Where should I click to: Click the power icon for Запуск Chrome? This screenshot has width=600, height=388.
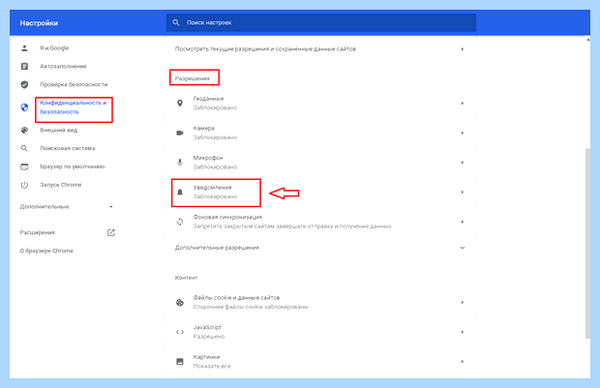pyautogui.click(x=24, y=185)
